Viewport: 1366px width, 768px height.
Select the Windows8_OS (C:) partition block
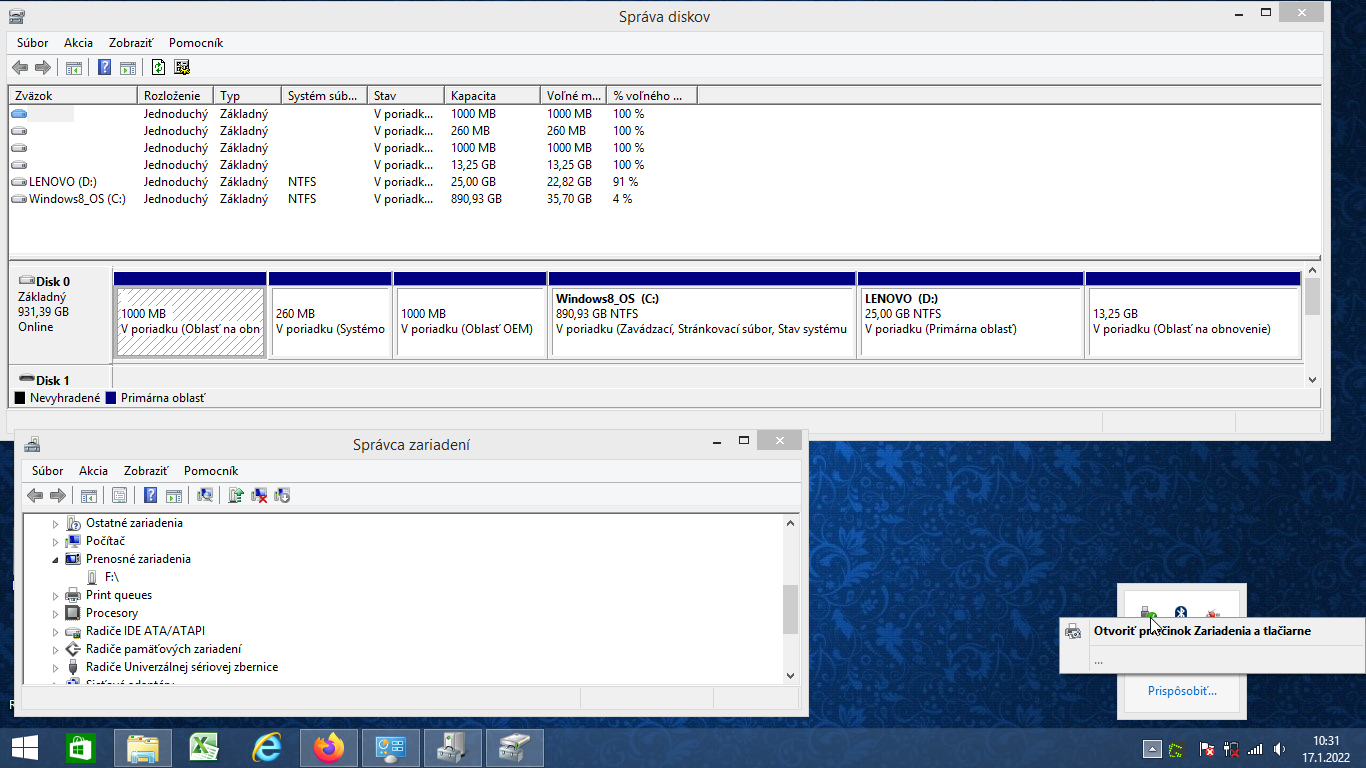pos(702,322)
